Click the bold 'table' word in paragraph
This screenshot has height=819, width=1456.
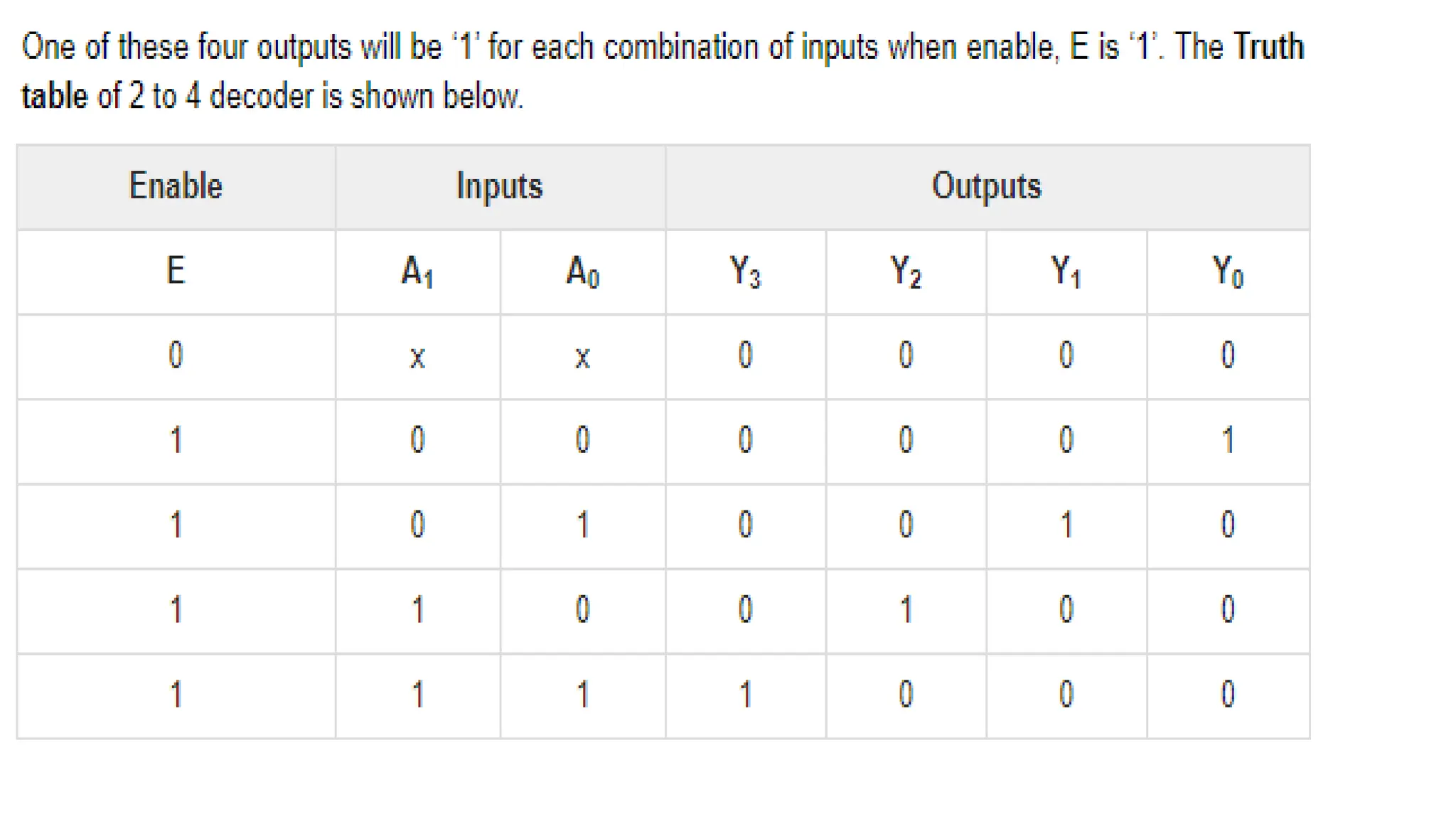54,96
